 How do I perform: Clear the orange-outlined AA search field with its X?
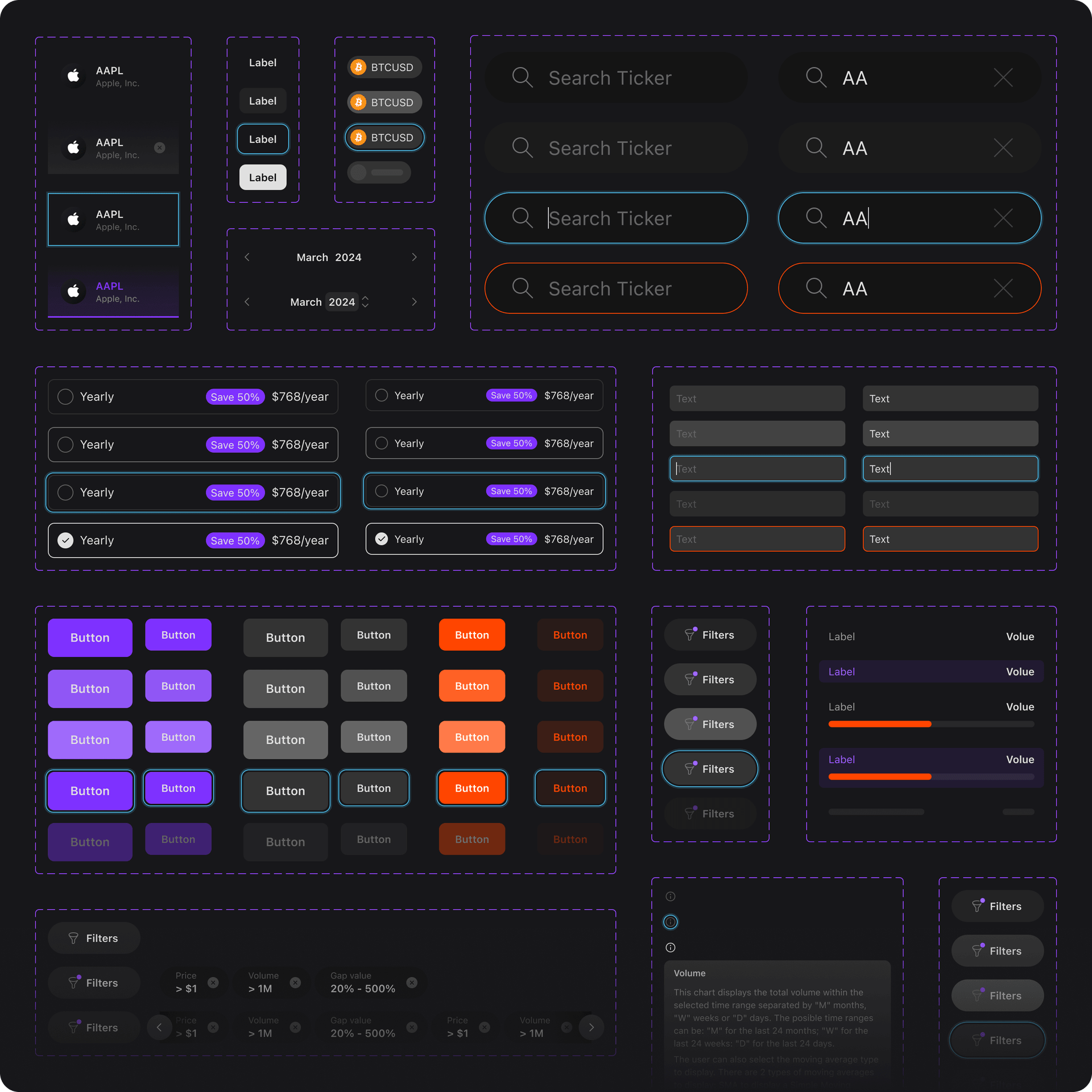click(1003, 288)
